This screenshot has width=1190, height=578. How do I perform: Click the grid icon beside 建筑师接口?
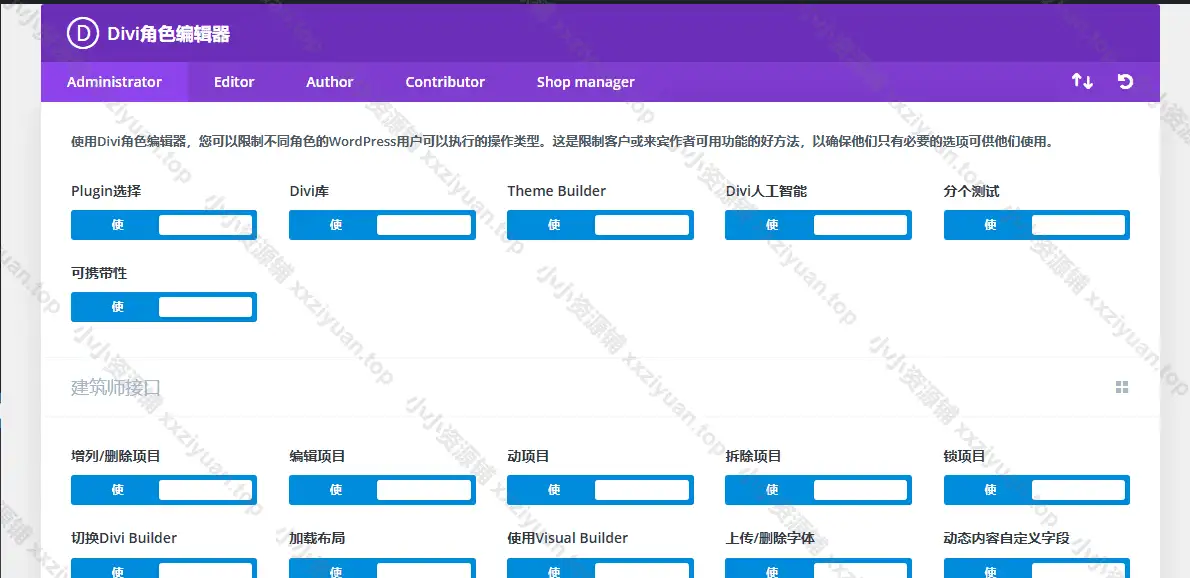pyautogui.click(x=1122, y=387)
